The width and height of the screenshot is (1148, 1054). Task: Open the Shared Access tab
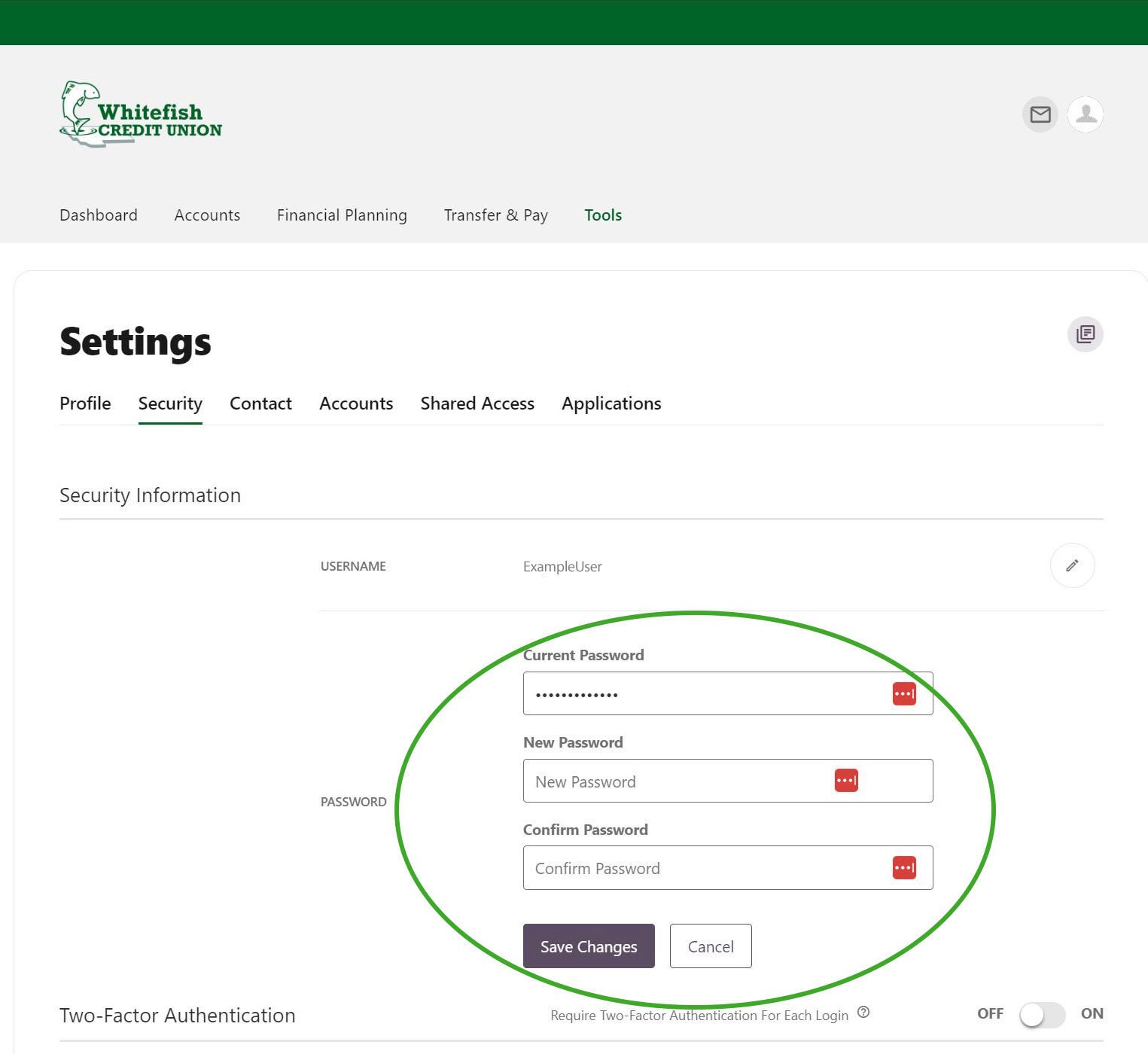[x=477, y=404]
